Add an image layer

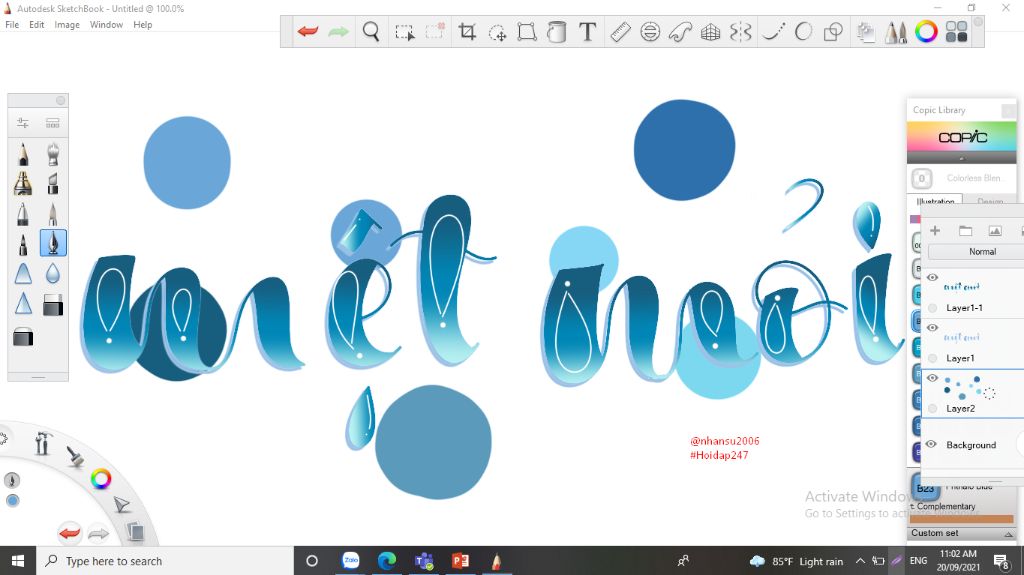coord(995,231)
